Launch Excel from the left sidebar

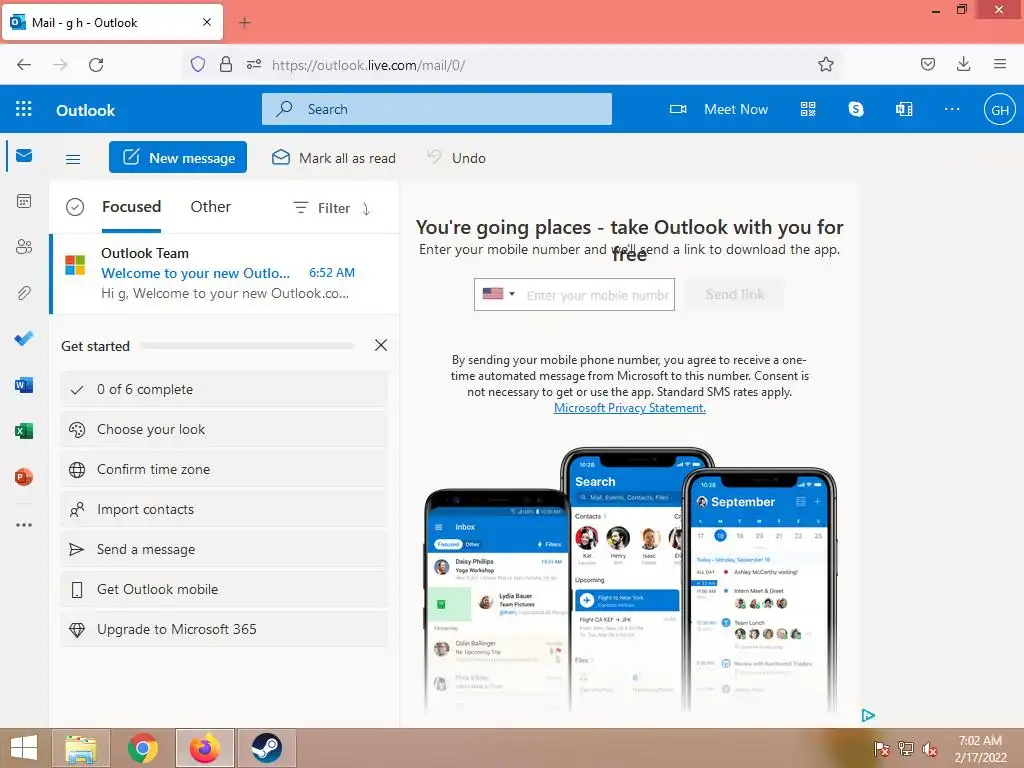point(24,431)
